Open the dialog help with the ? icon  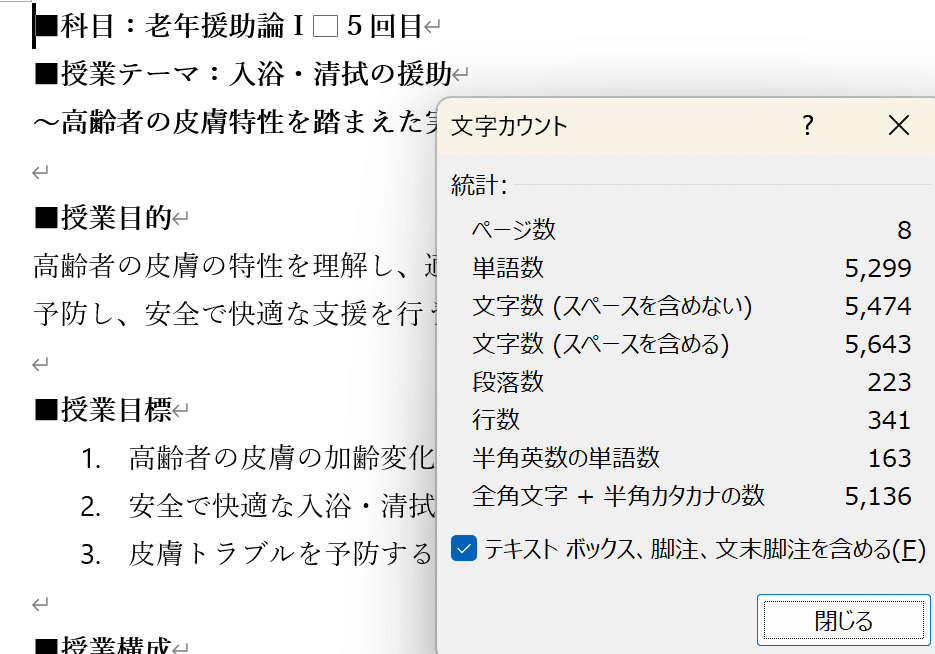click(806, 126)
